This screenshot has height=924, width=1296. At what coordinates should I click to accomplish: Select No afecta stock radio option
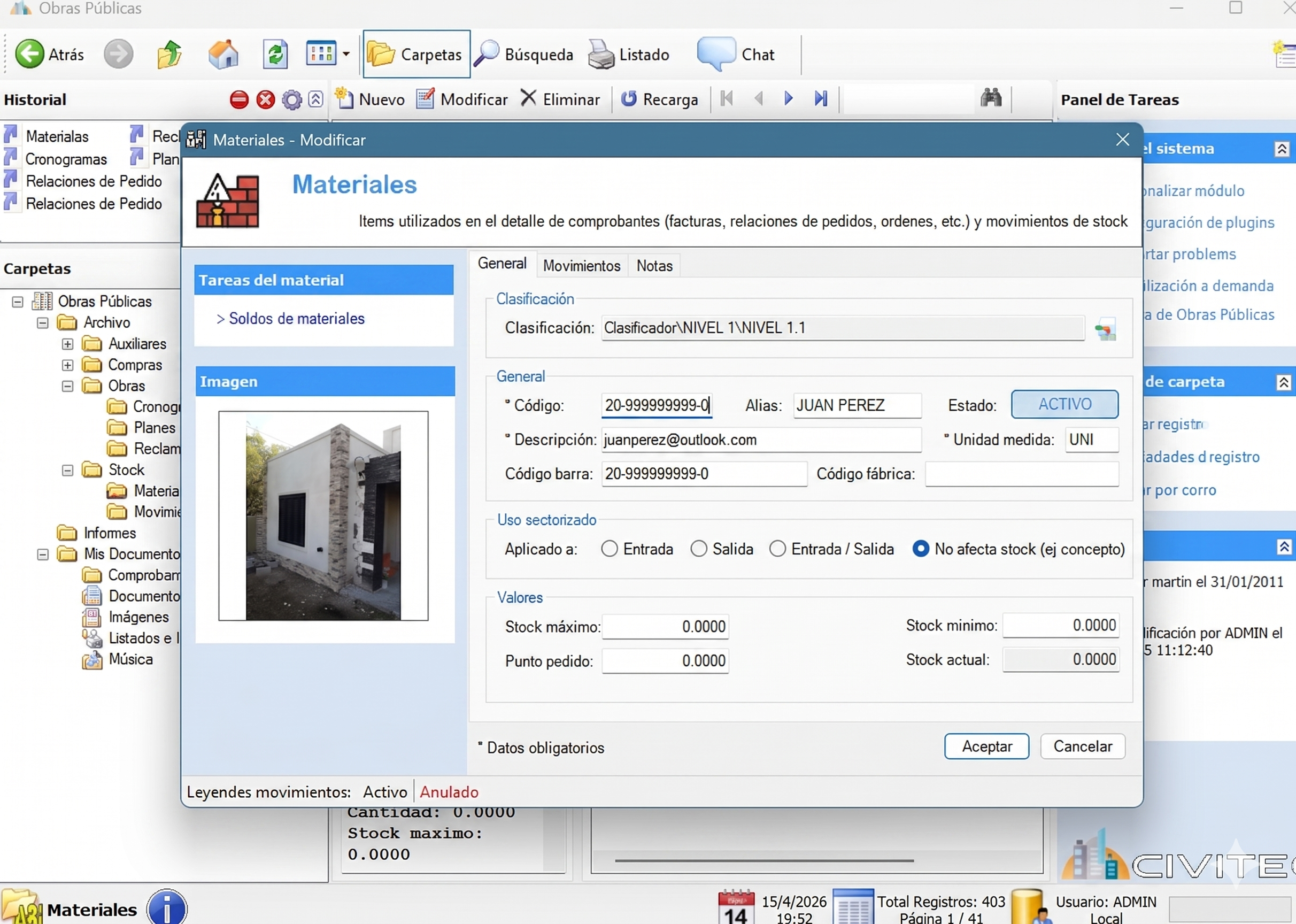click(x=921, y=549)
